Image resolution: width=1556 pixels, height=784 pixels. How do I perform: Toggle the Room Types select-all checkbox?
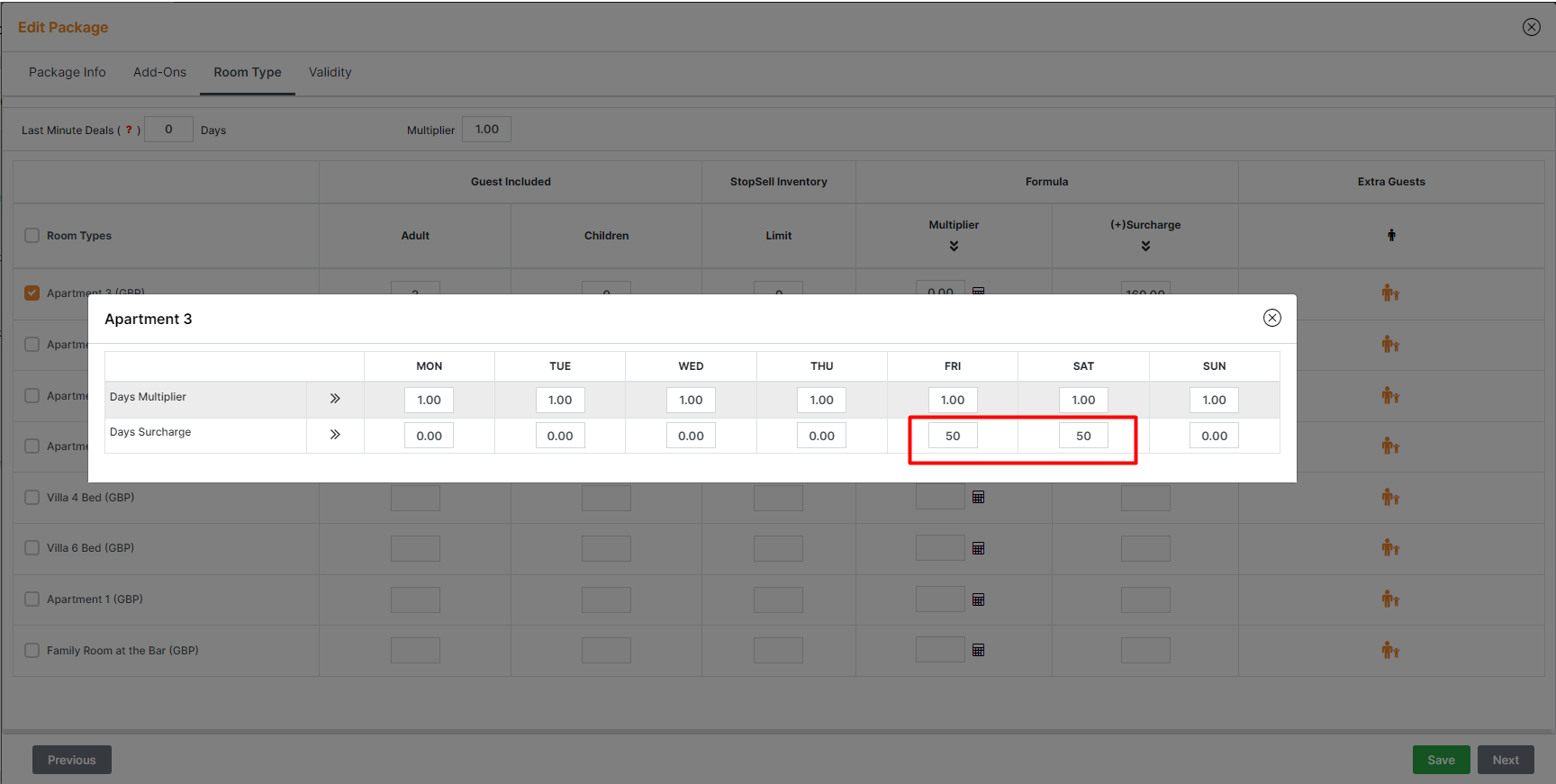pos(32,235)
